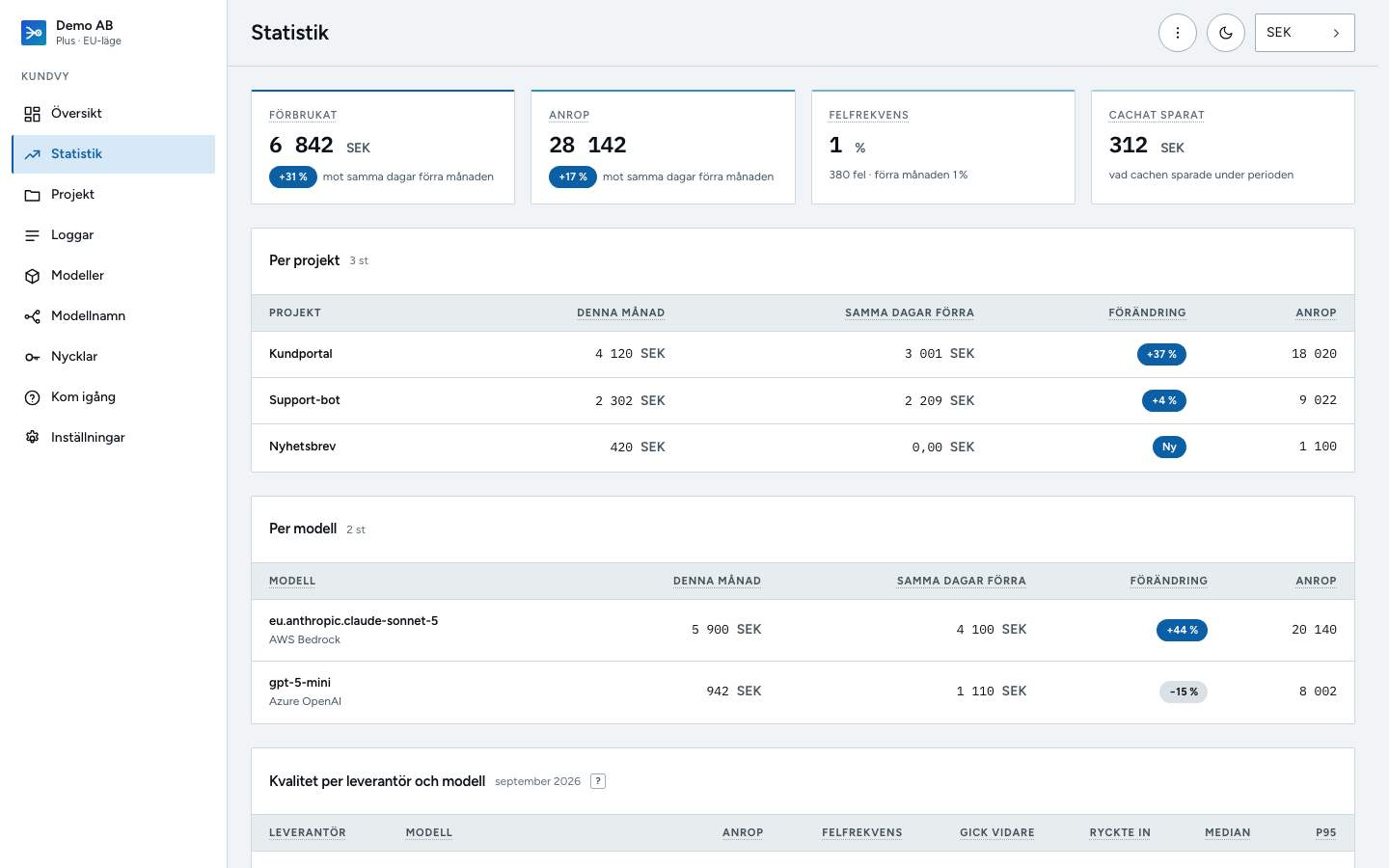Click the LEVERANTÖR column header

[308, 832]
